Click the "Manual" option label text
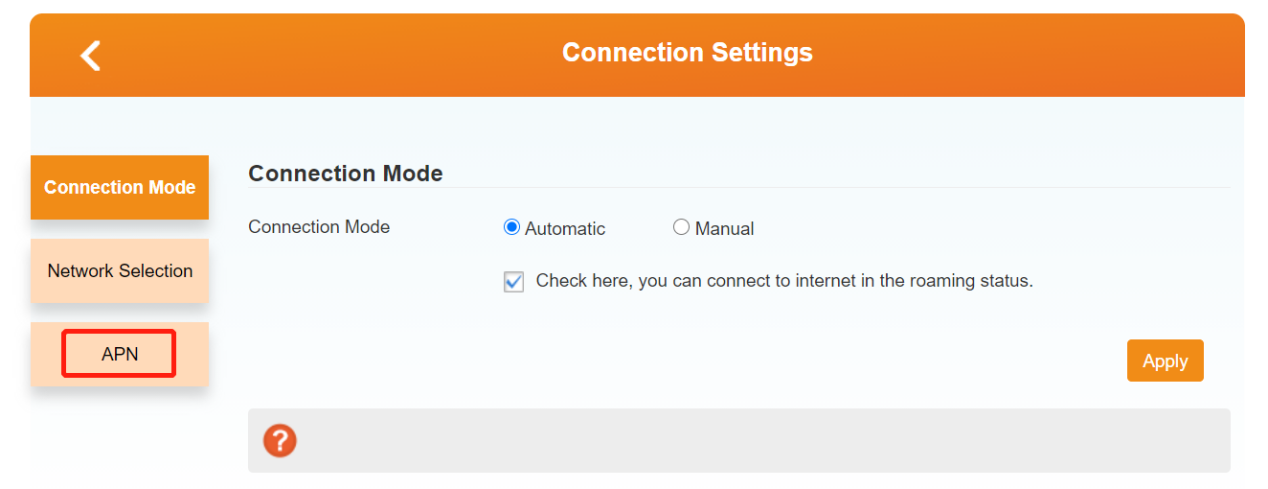 pyautogui.click(x=724, y=229)
